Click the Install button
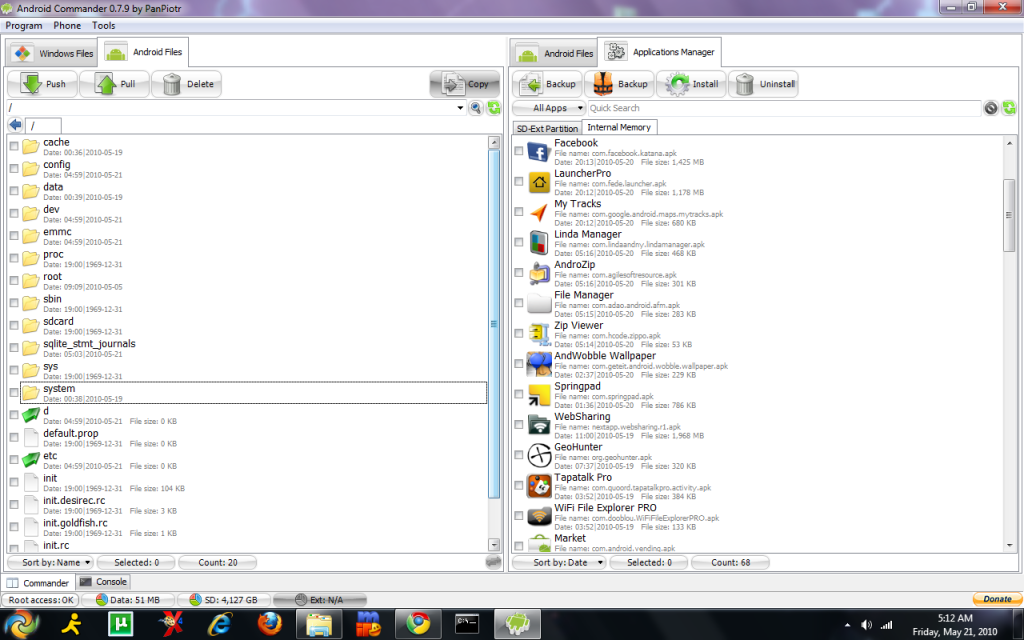The image size is (1024, 640). click(x=692, y=84)
